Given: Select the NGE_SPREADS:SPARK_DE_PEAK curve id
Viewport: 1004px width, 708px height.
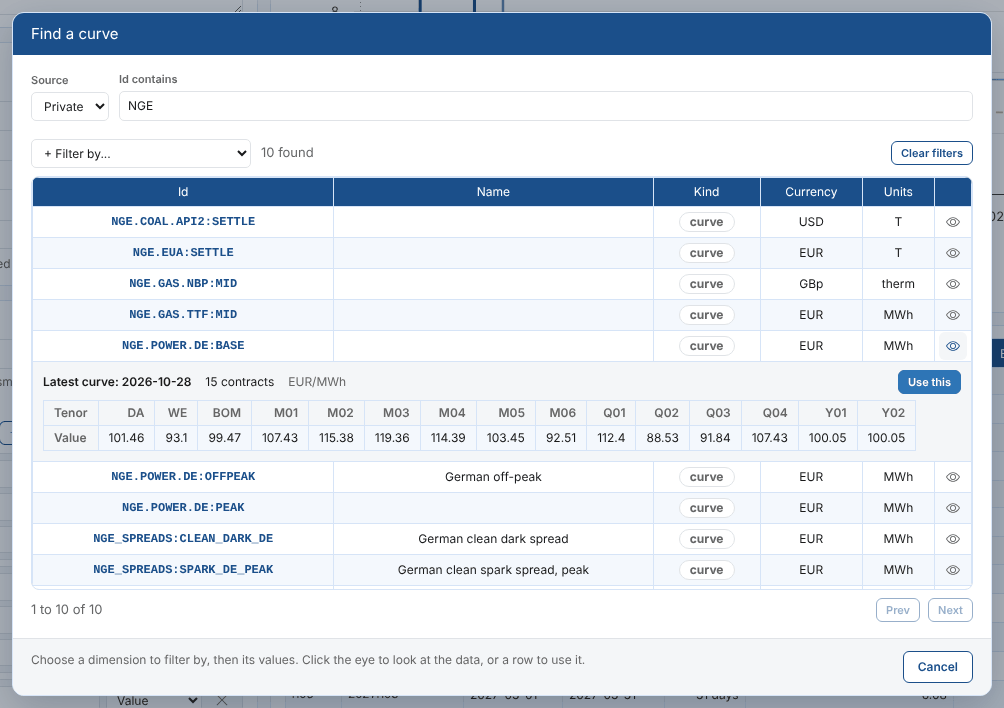Looking at the screenshot, I should click(183, 569).
